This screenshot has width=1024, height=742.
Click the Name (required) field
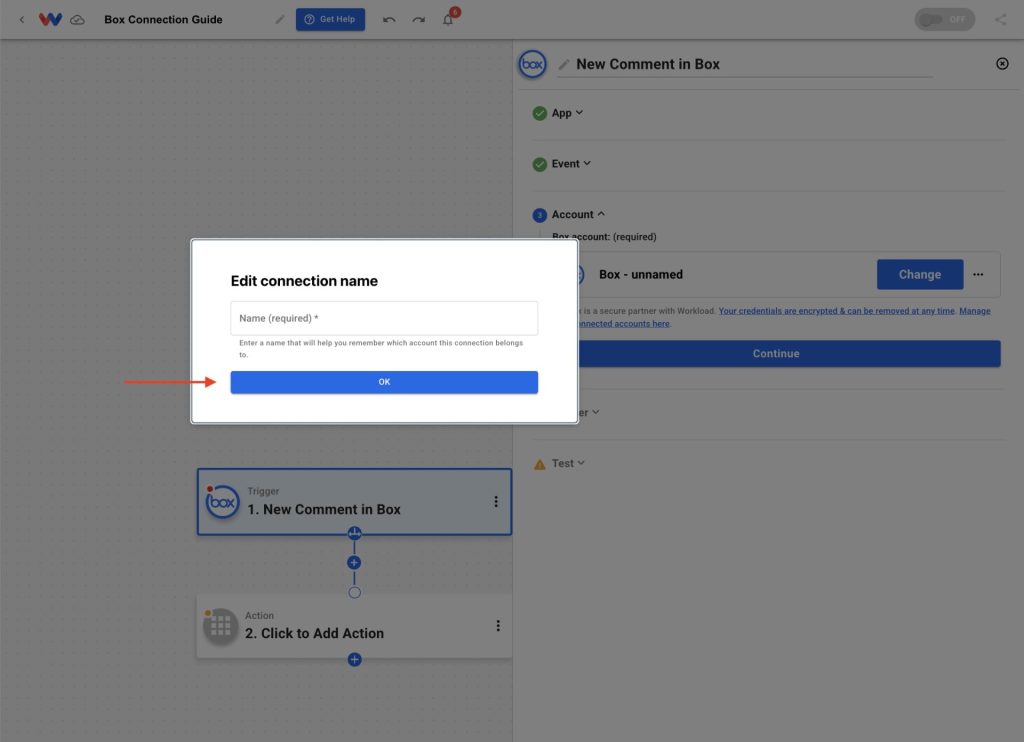point(384,318)
